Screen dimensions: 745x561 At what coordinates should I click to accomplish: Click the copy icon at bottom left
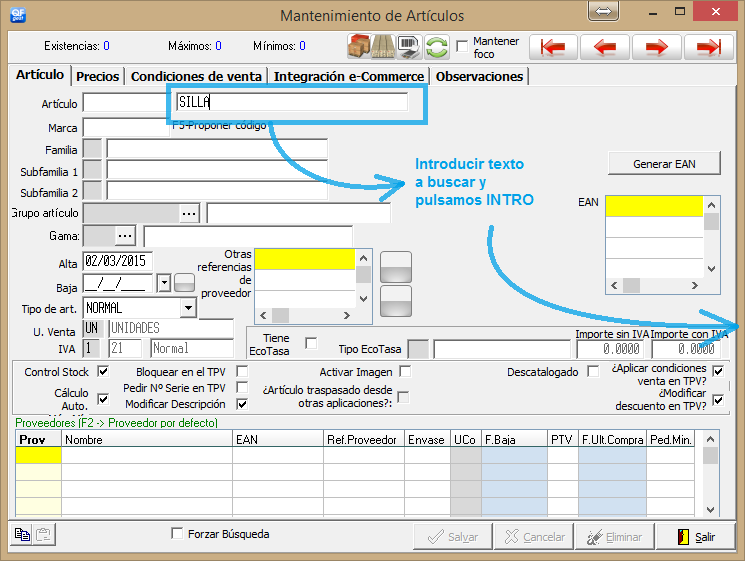coord(22,534)
